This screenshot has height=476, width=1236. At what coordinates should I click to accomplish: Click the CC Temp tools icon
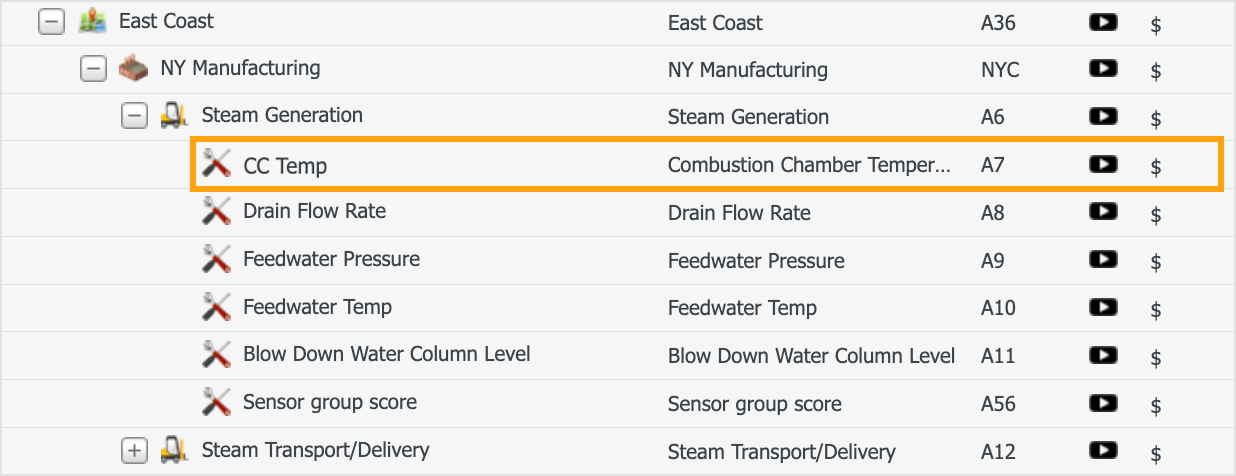[x=216, y=164]
